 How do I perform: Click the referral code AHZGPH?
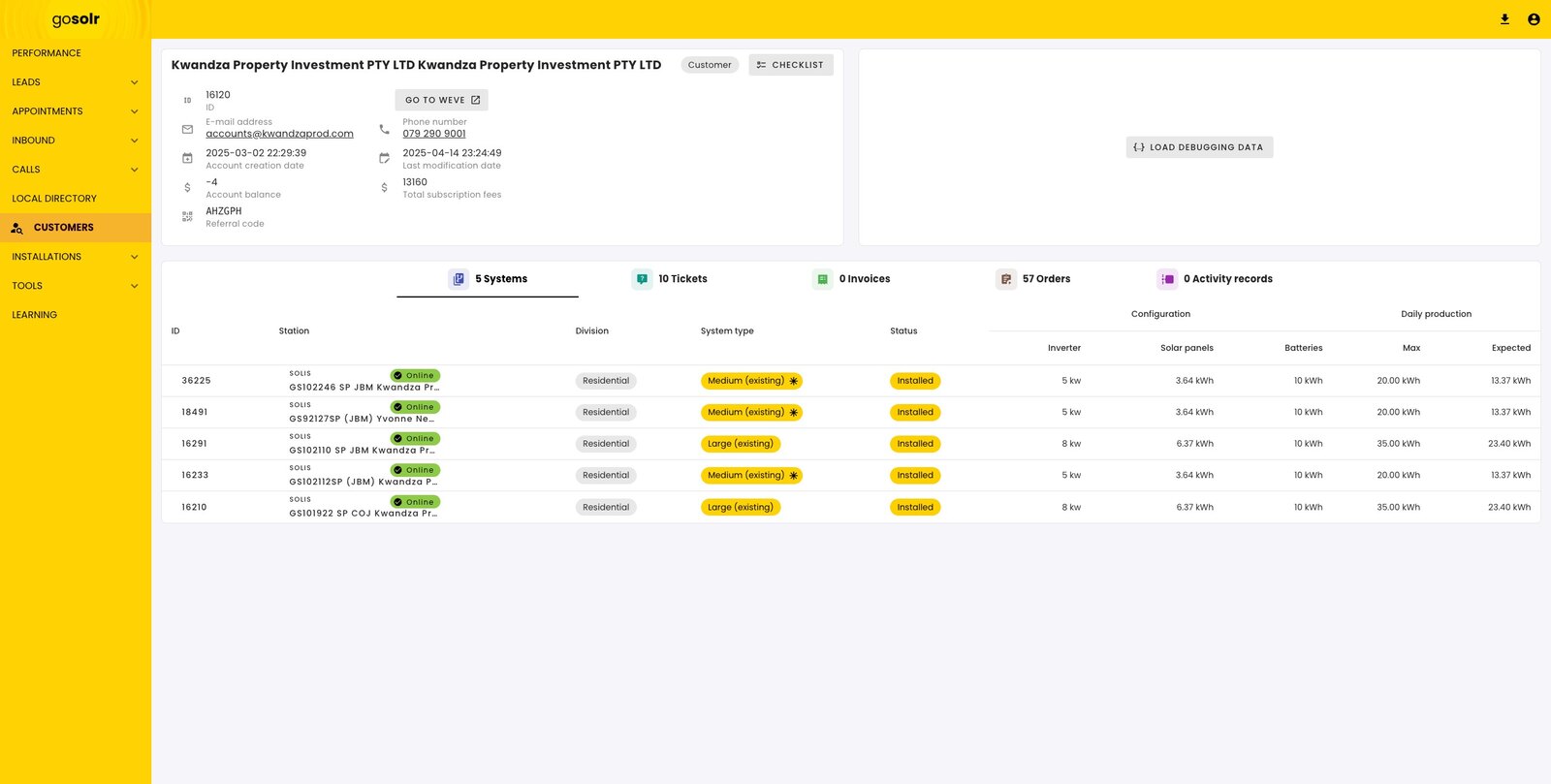[224, 211]
